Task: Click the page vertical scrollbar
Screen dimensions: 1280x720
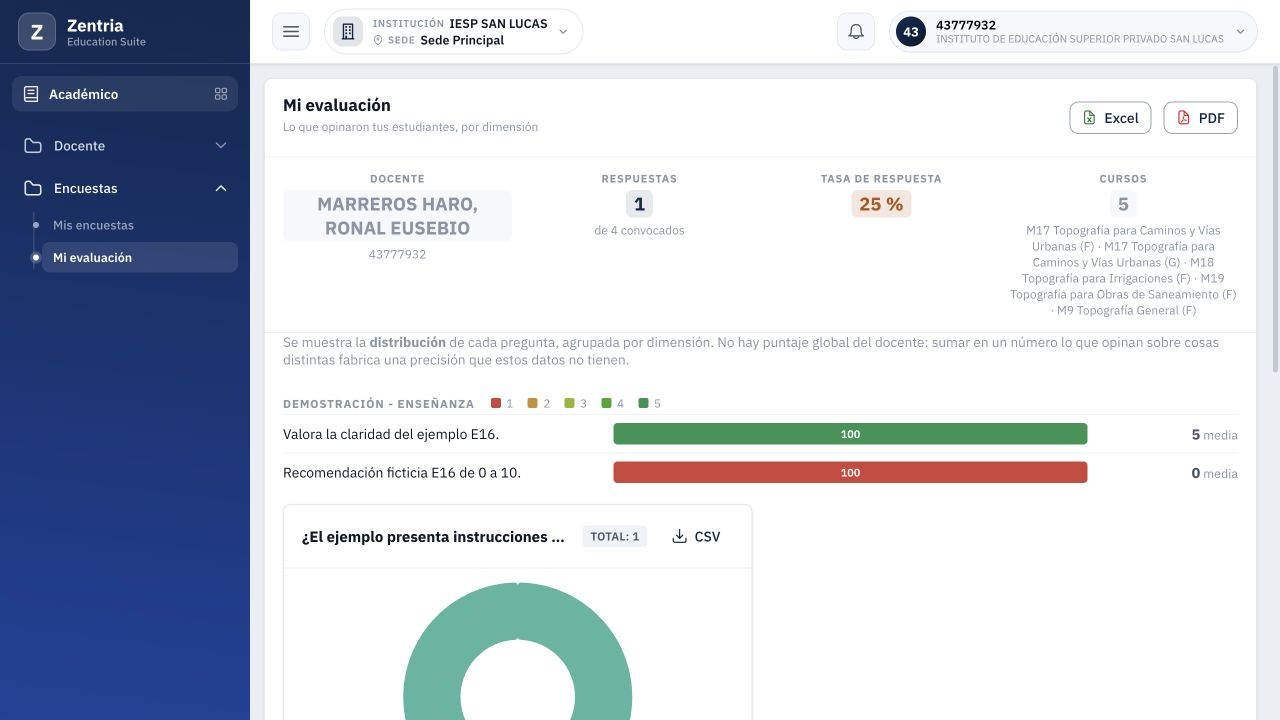Action: point(1274,220)
